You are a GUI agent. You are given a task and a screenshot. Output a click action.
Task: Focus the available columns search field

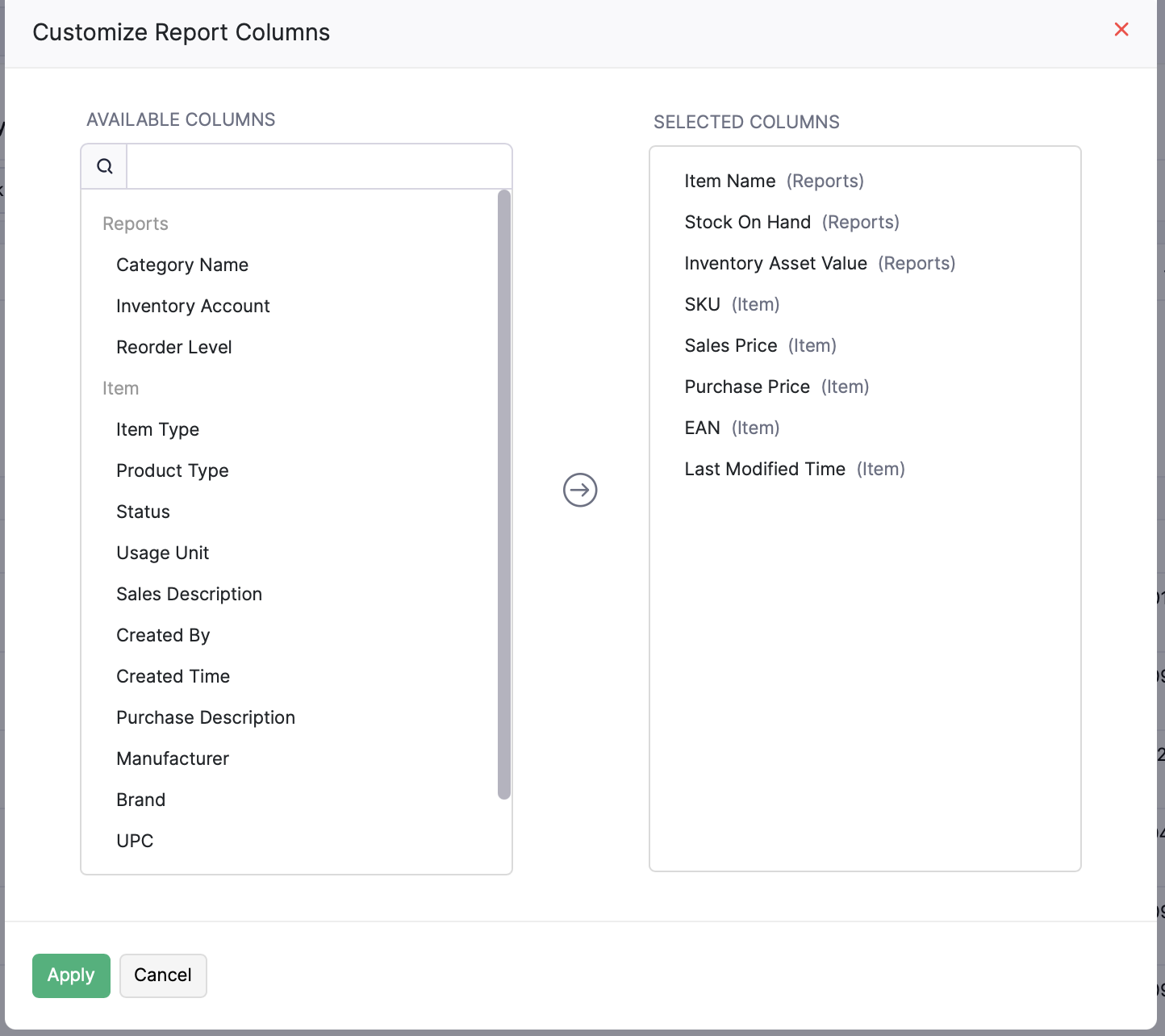(x=319, y=166)
